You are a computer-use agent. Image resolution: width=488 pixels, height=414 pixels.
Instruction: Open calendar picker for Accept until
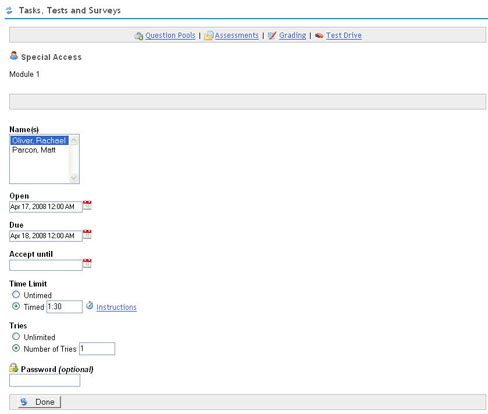(87, 263)
